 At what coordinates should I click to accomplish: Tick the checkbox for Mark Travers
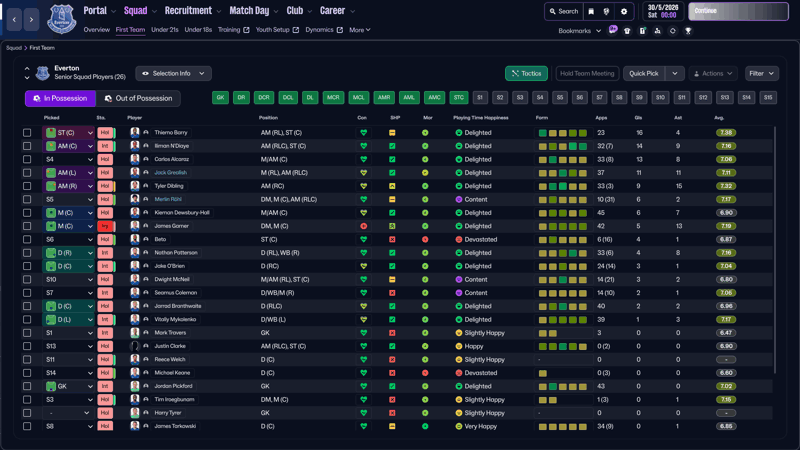coord(27,333)
